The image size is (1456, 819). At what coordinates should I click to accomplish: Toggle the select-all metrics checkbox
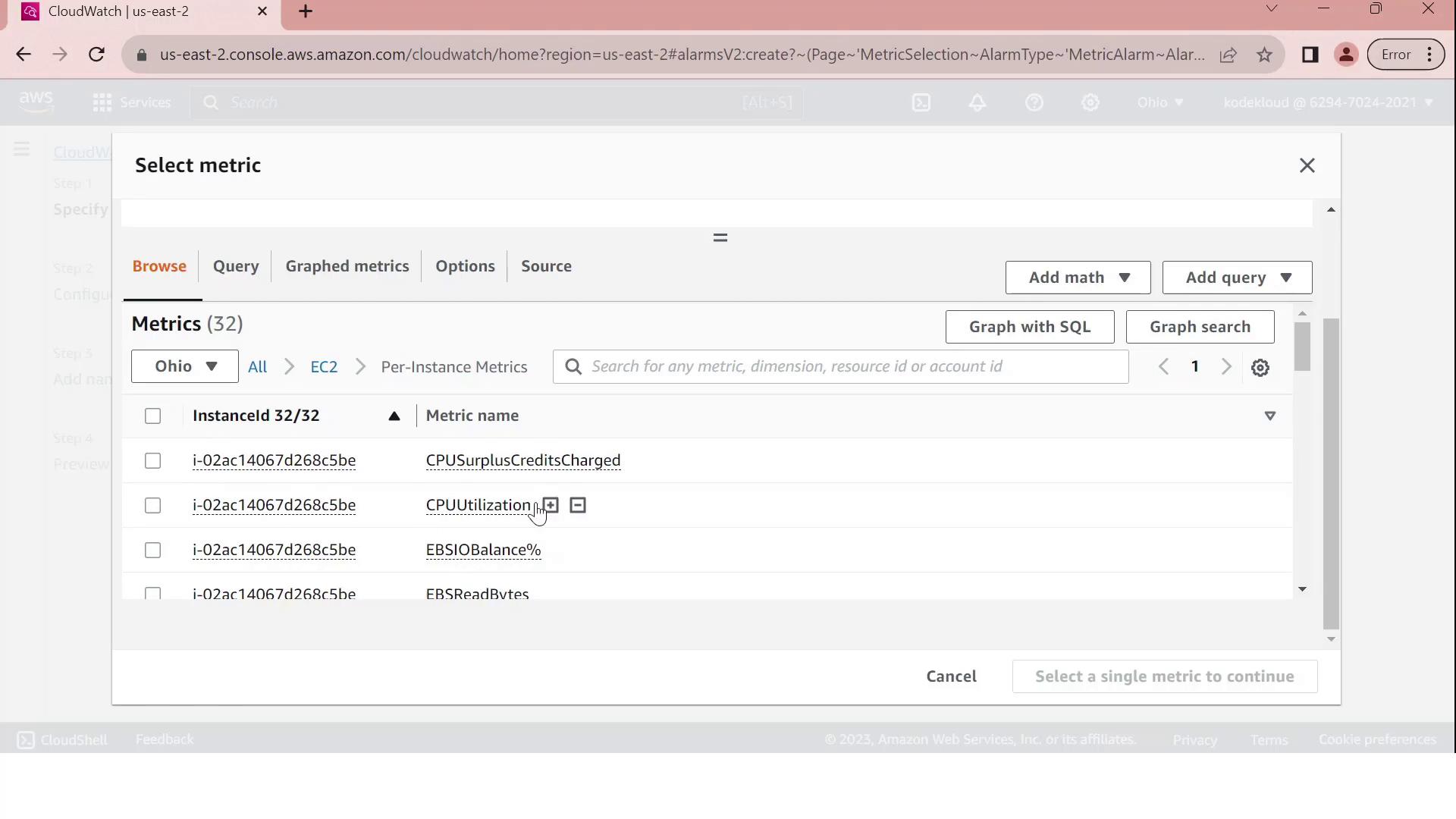(x=152, y=416)
